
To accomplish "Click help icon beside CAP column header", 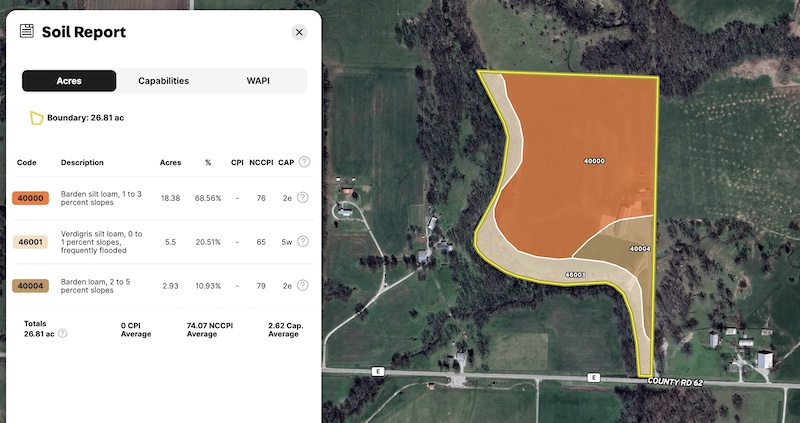I will [x=304, y=162].
